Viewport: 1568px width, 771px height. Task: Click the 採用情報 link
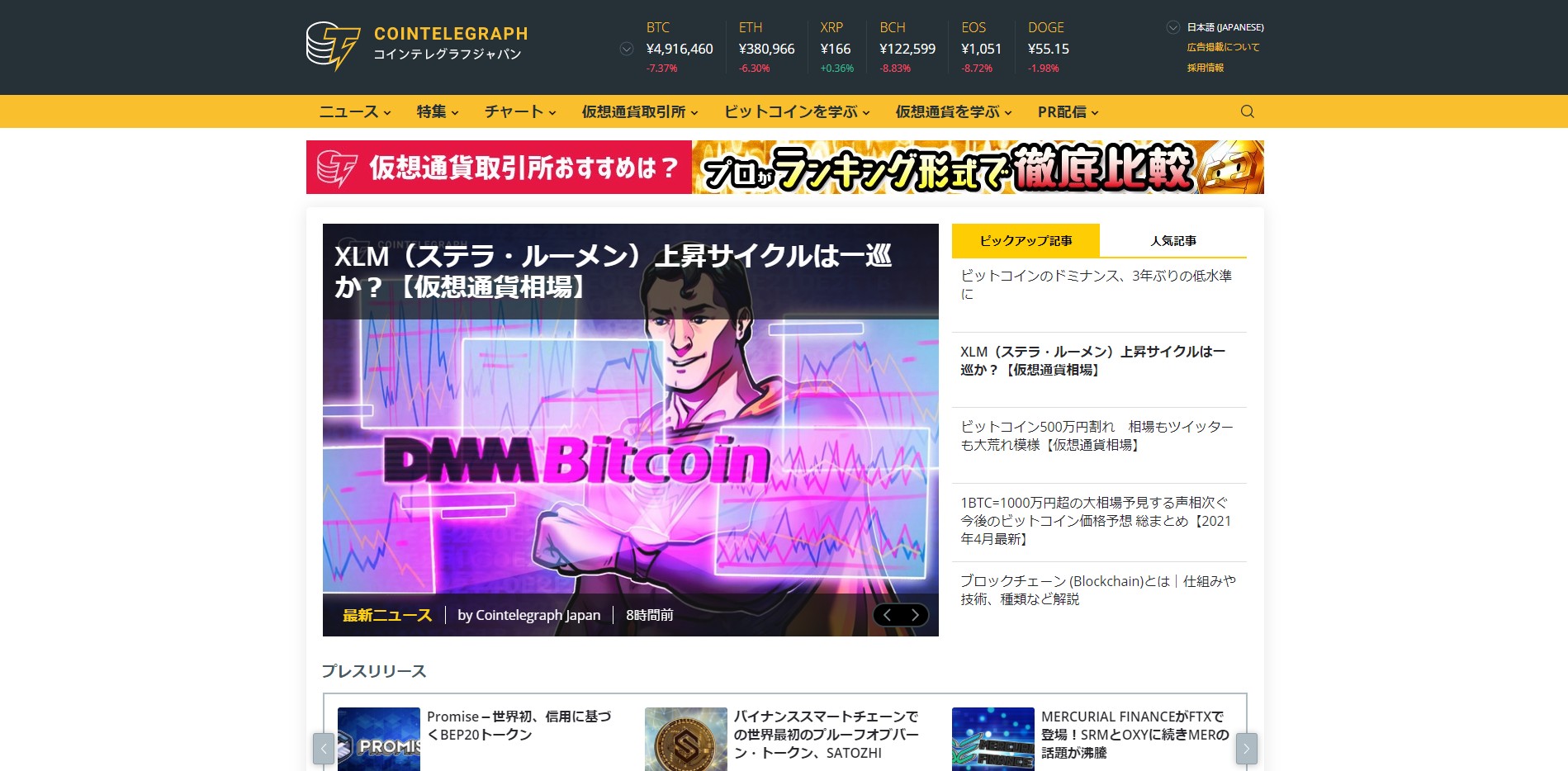click(1205, 68)
